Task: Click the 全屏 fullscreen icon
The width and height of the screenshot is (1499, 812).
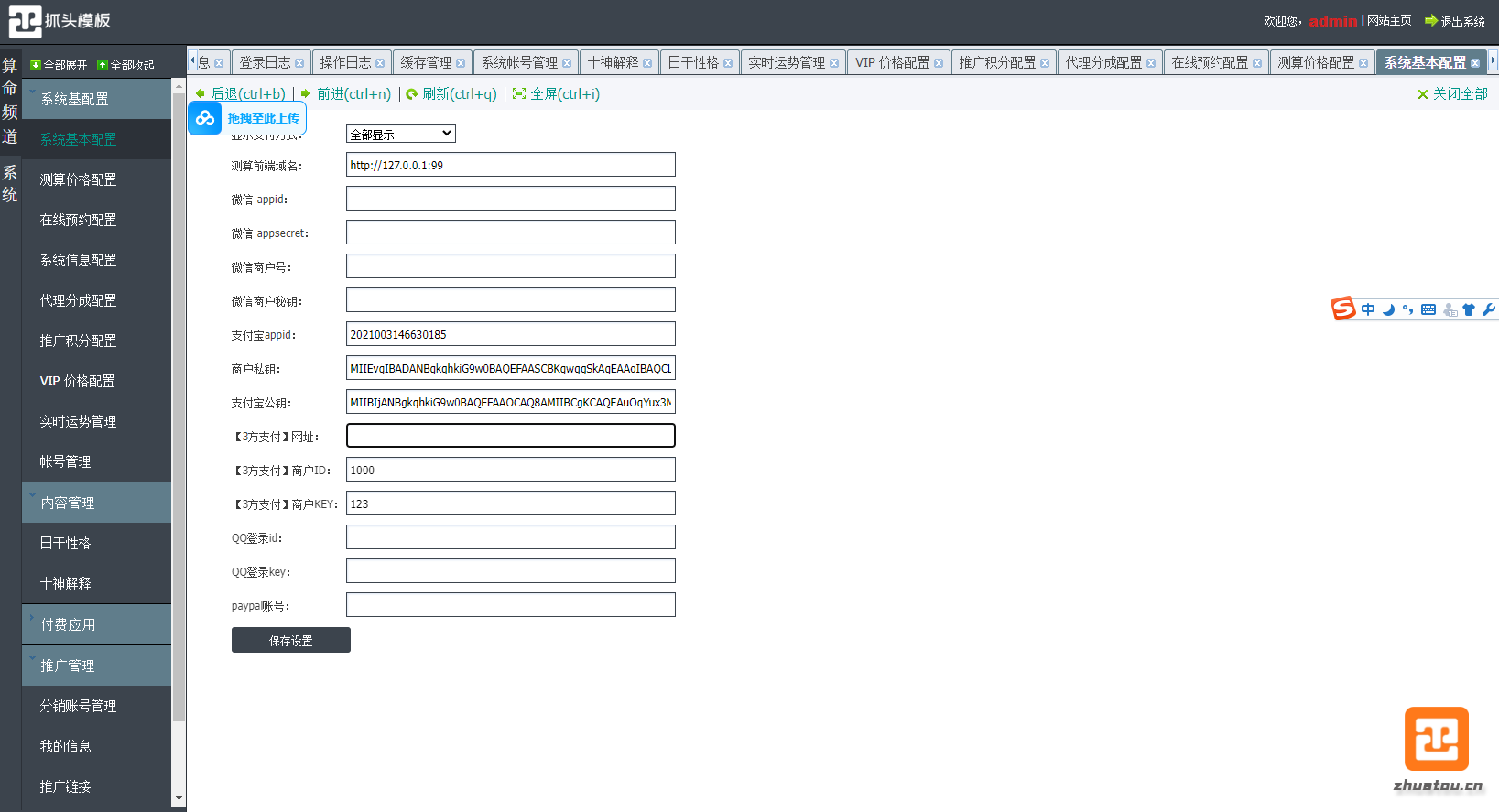Action: (x=519, y=94)
